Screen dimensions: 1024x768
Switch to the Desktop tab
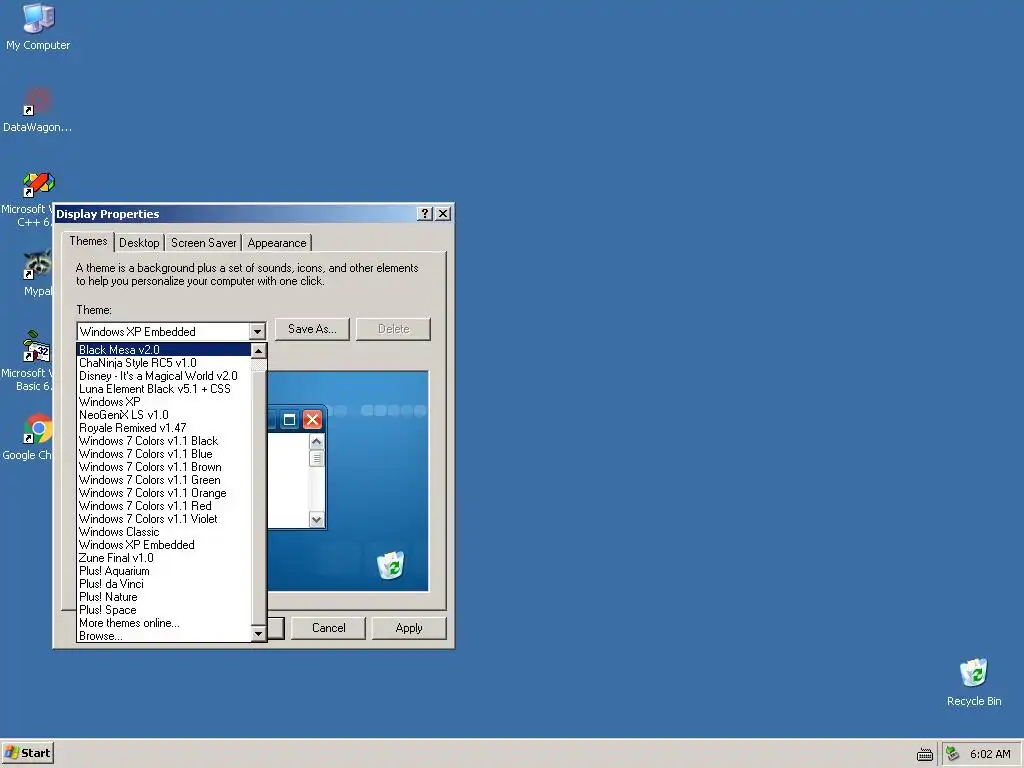tap(139, 243)
